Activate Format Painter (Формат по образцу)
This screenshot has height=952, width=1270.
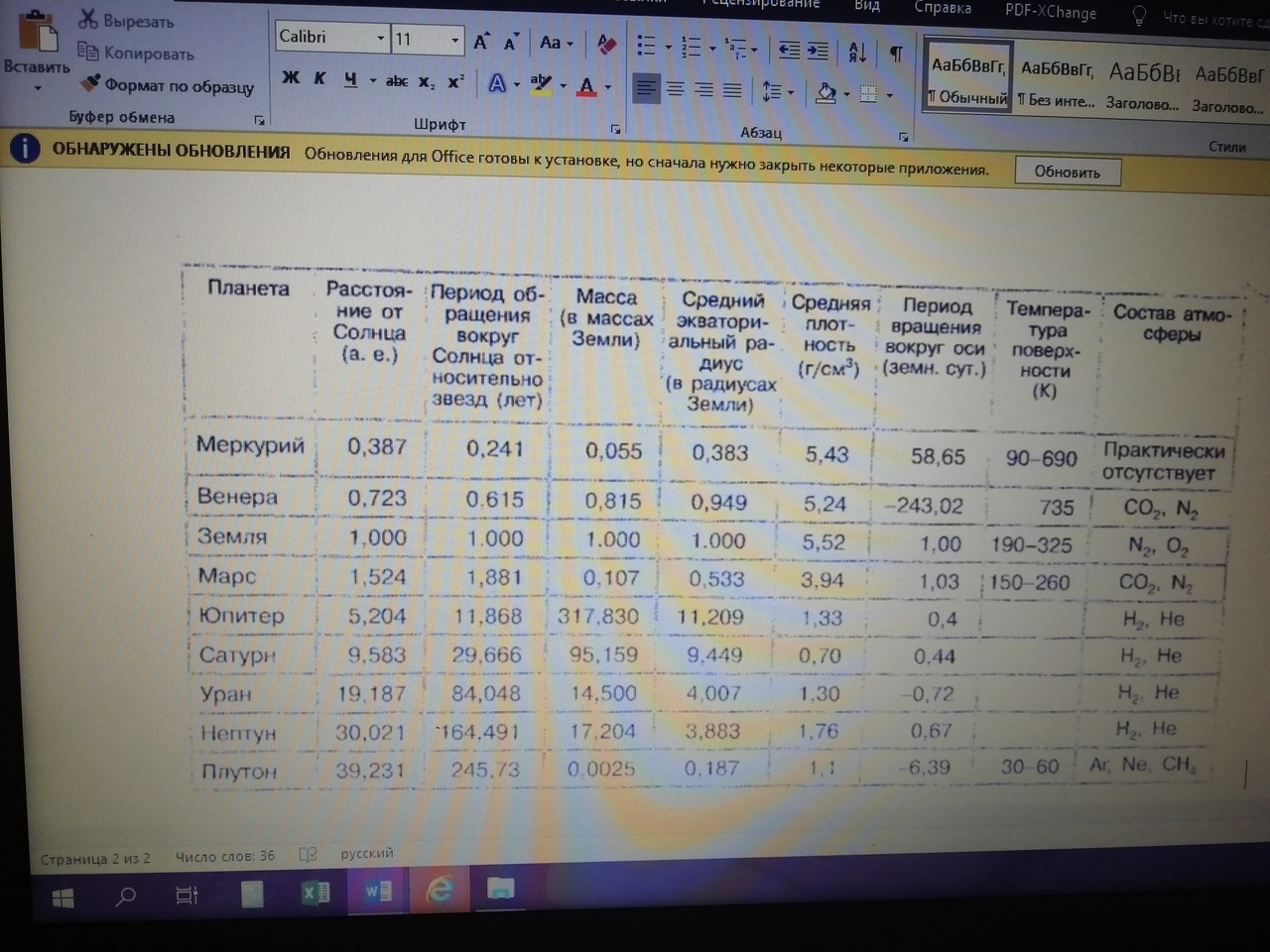(x=167, y=85)
